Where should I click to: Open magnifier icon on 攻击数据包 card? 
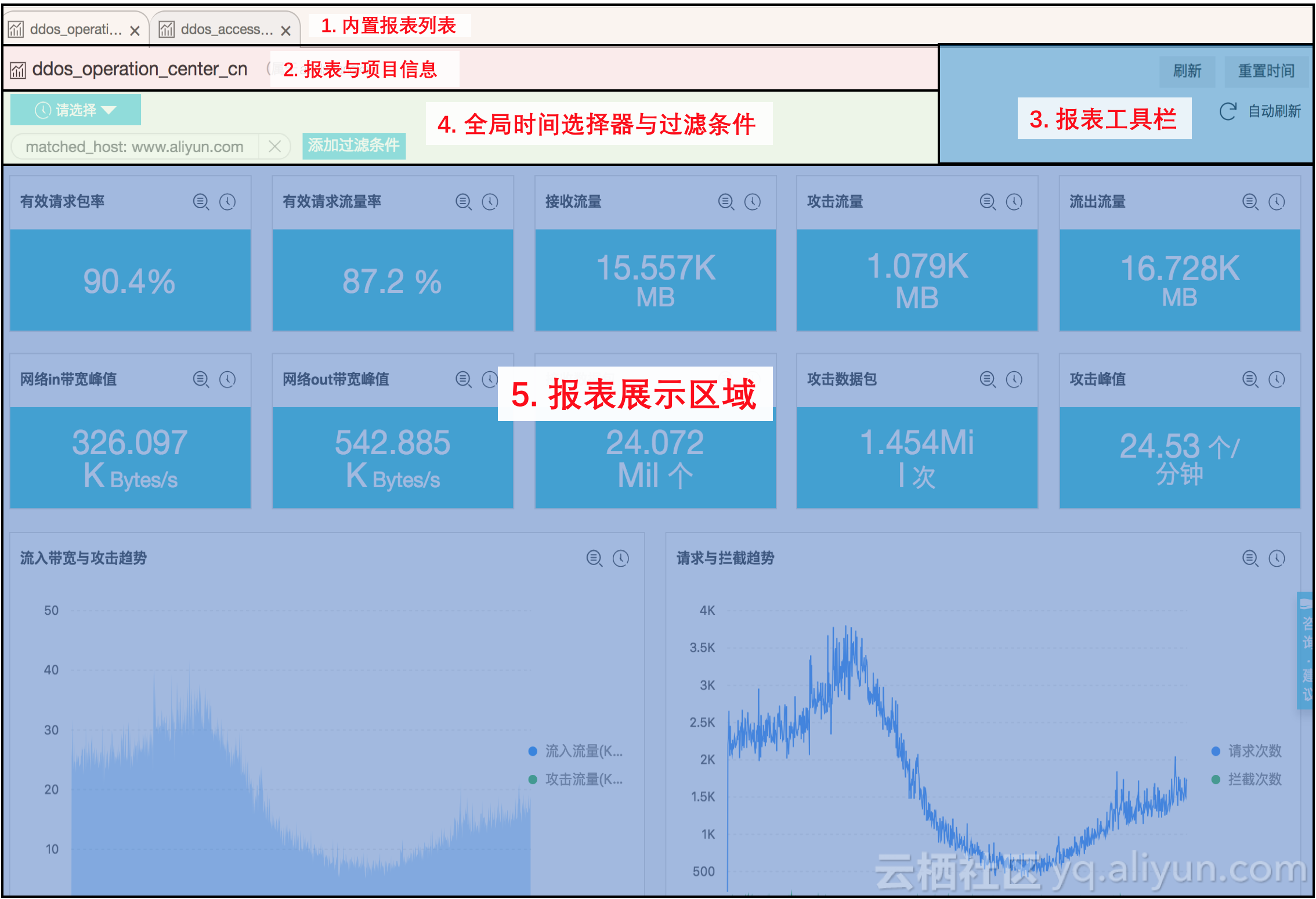pos(988,379)
